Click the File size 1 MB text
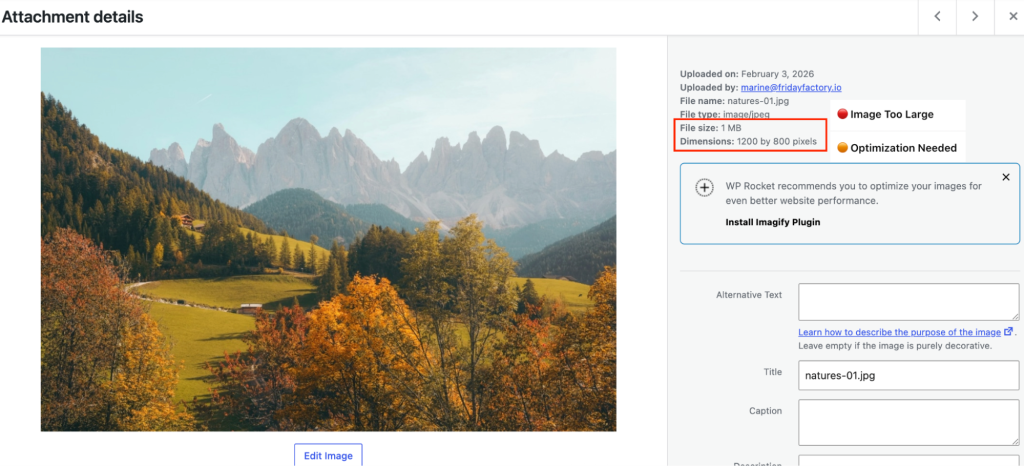 (x=711, y=128)
